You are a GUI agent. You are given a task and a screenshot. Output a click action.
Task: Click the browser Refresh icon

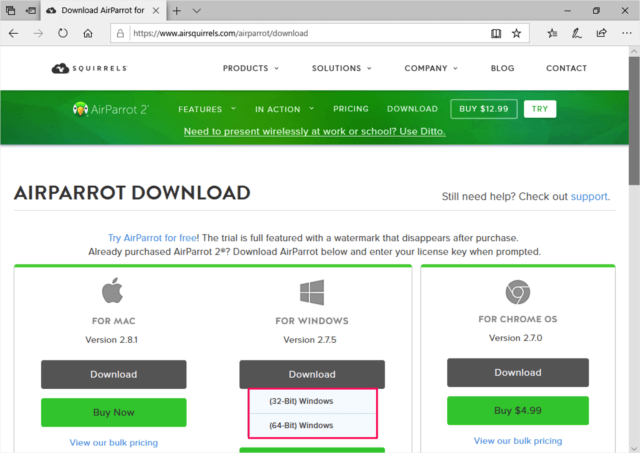click(63, 33)
